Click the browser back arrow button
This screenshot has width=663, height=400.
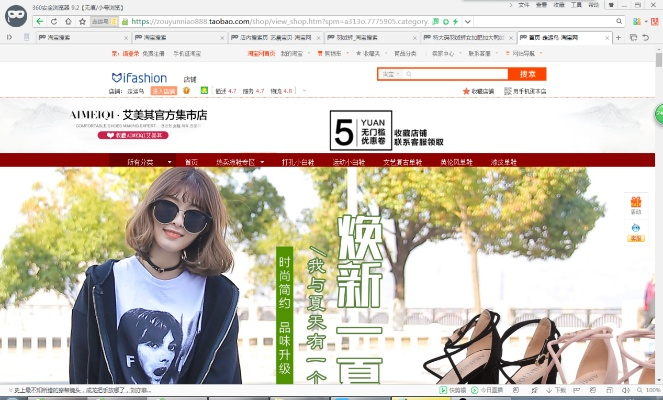38,20
